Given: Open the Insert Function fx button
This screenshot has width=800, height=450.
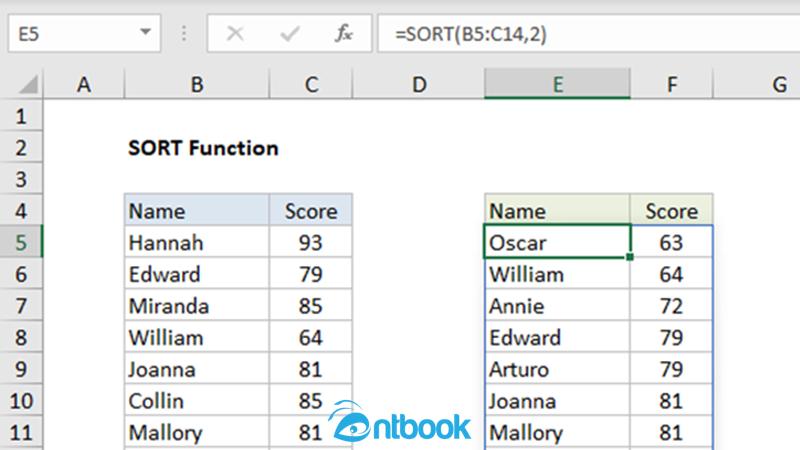Looking at the screenshot, I should click(x=344, y=34).
